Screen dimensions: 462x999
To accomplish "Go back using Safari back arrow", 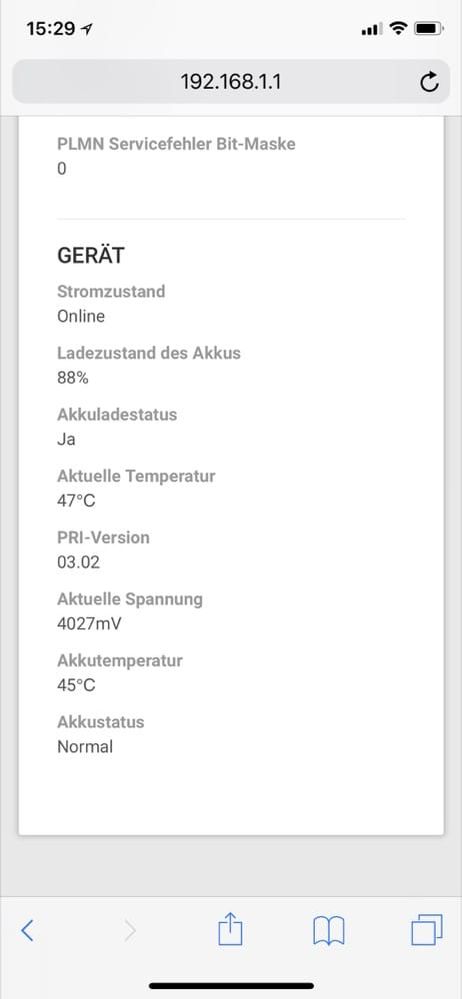I will pyautogui.click(x=27, y=931).
